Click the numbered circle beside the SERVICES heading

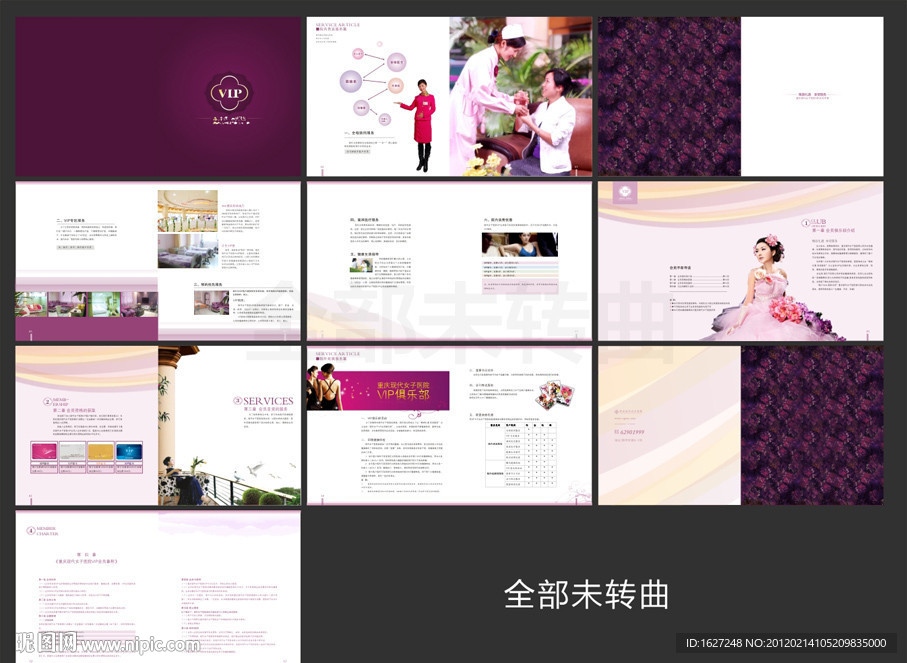pos(233,401)
